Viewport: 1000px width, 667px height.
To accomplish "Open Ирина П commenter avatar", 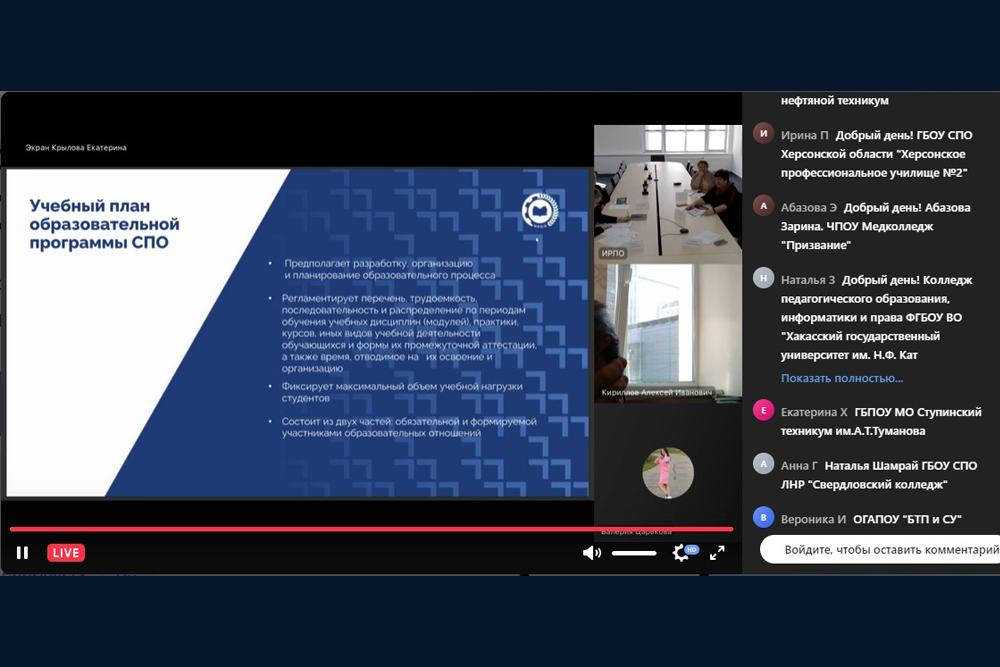I will pyautogui.click(x=763, y=134).
